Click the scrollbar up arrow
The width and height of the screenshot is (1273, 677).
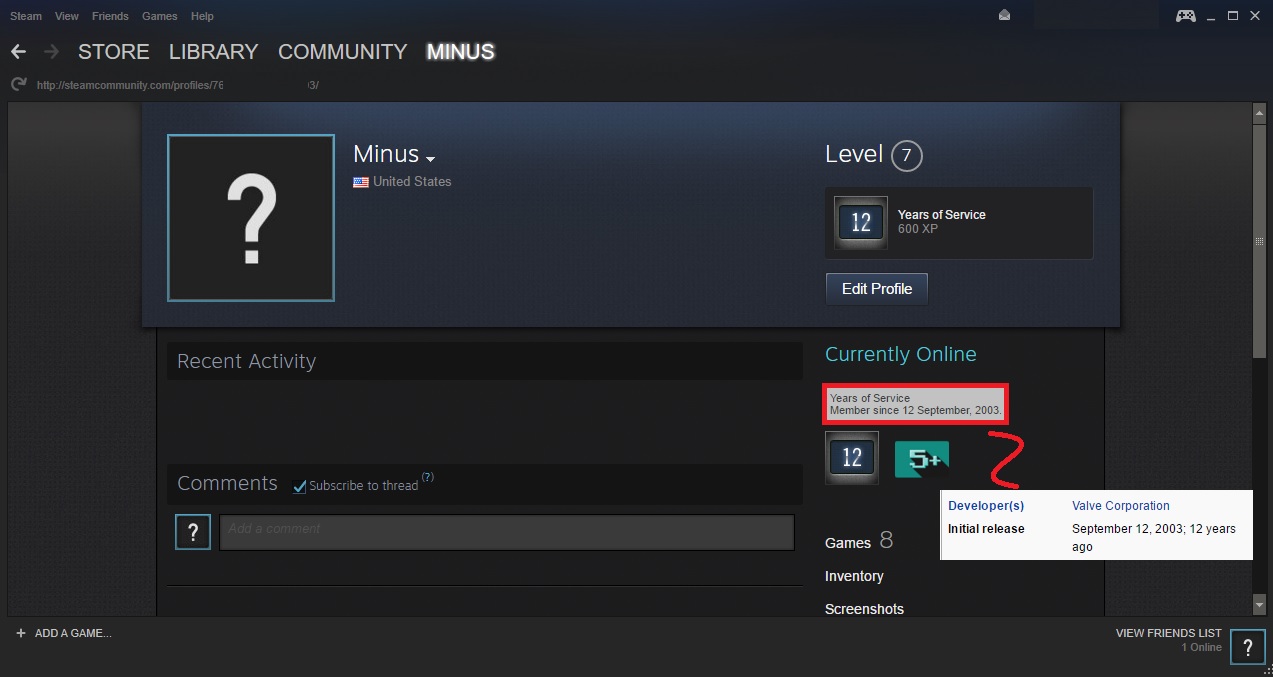coord(1260,114)
